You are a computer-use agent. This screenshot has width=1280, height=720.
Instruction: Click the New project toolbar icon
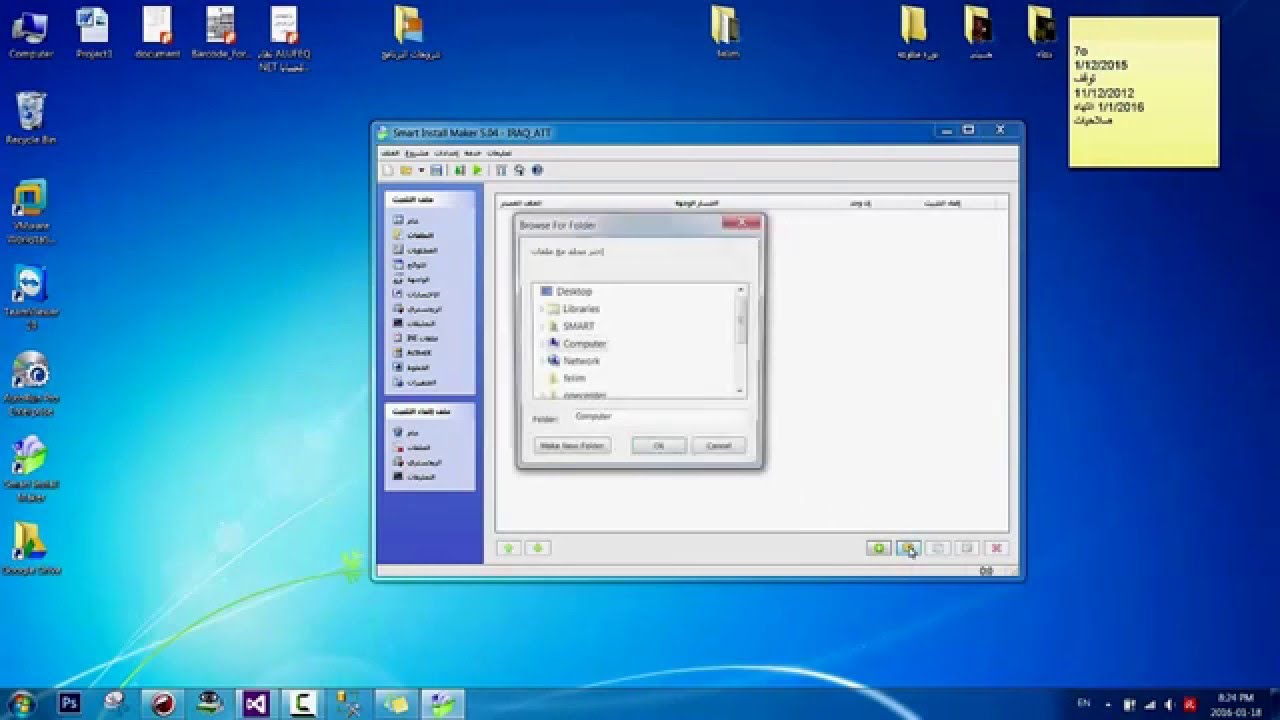click(389, 171)
